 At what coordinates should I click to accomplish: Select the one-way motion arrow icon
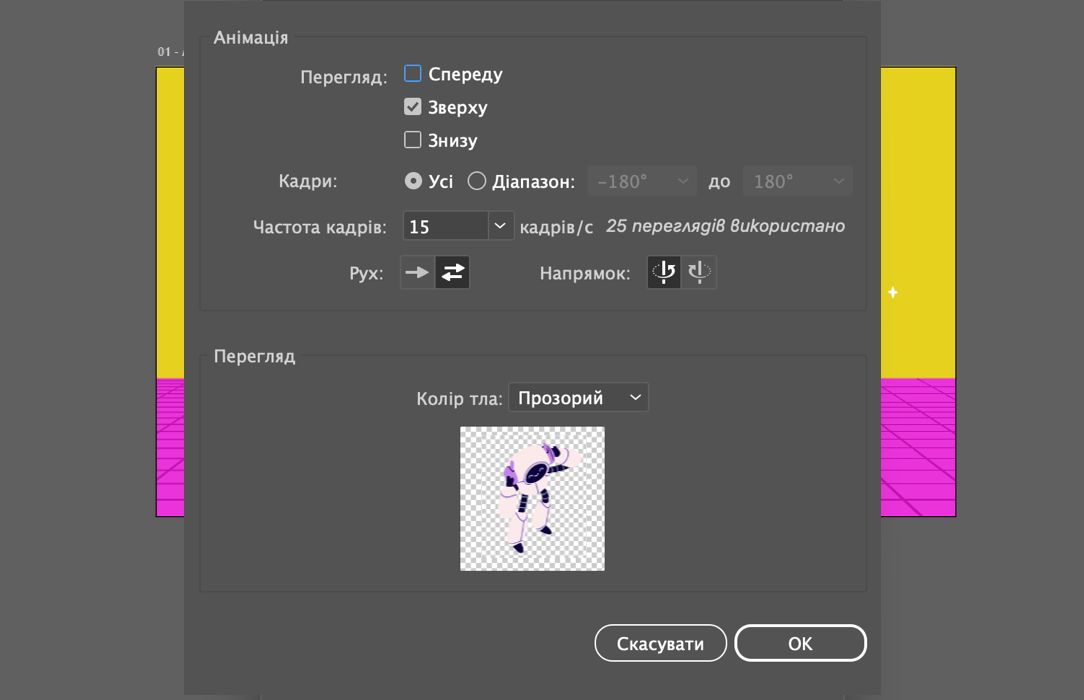(417, 272)
